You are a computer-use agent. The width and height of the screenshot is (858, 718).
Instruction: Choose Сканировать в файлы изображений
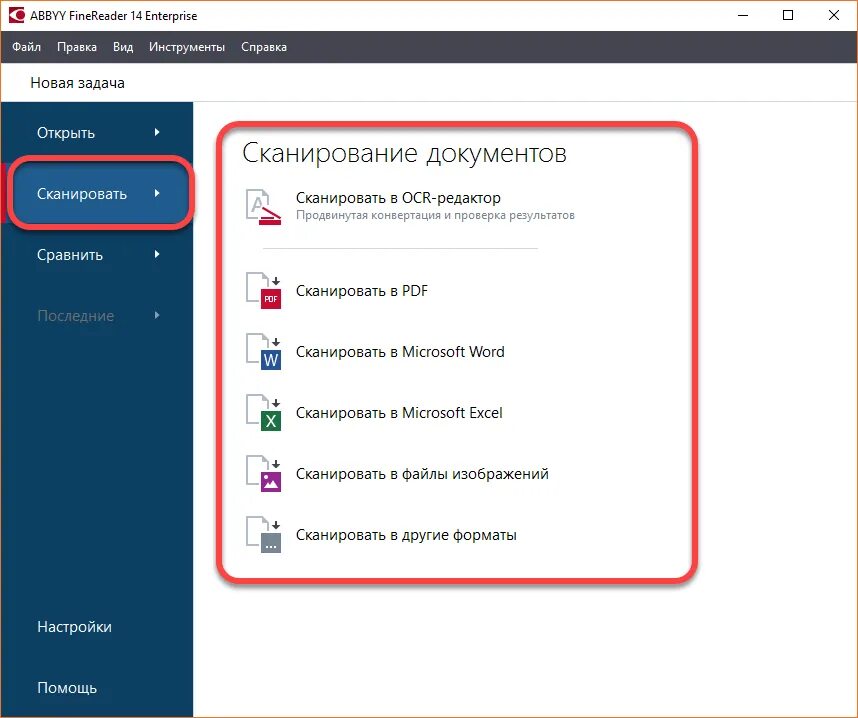click(422, 473)
